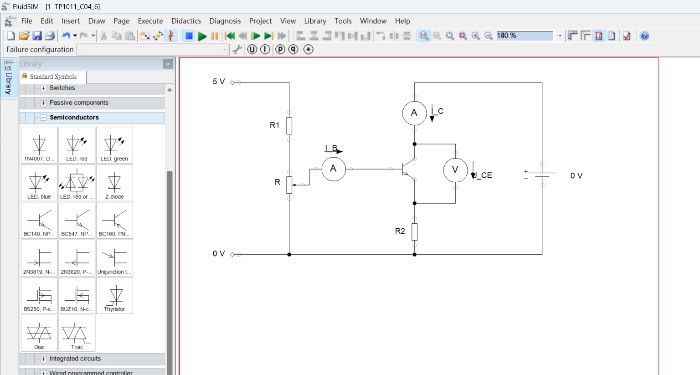Screen dimensions: 700x375
Task: Click the library panel vertical scrollbar
Action: point(170,272)
